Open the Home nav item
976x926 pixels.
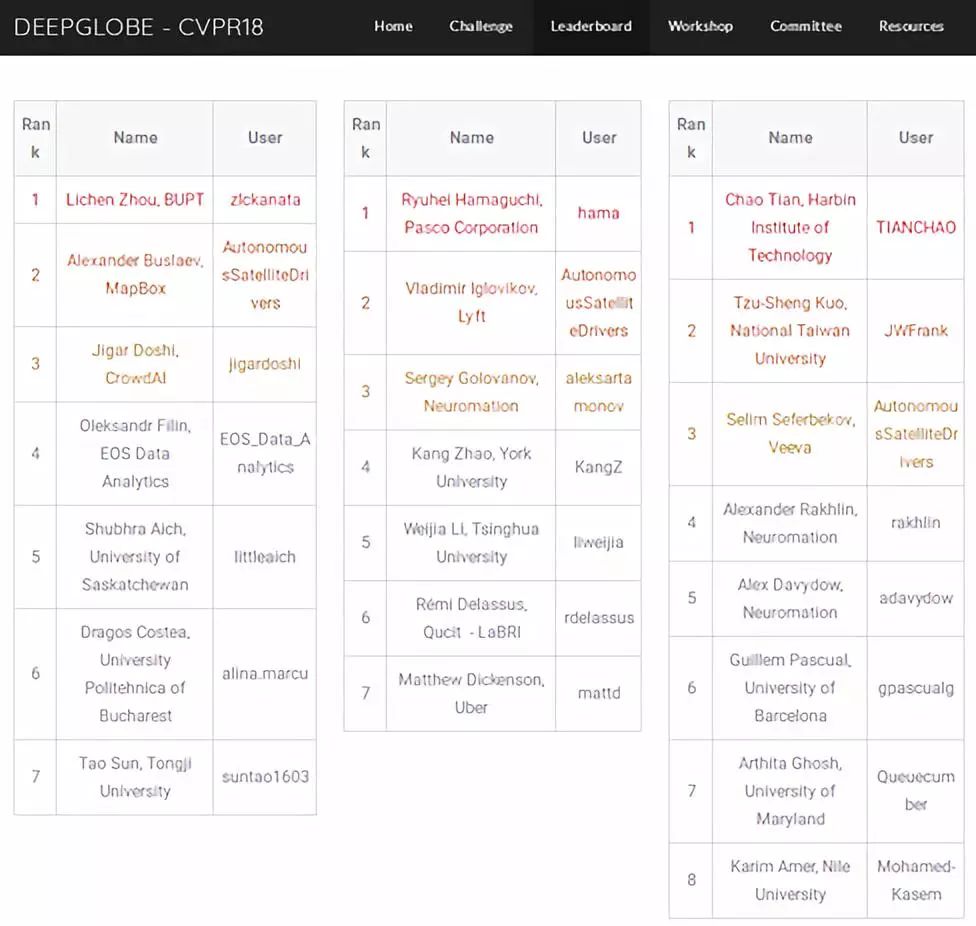click(393, 26)
